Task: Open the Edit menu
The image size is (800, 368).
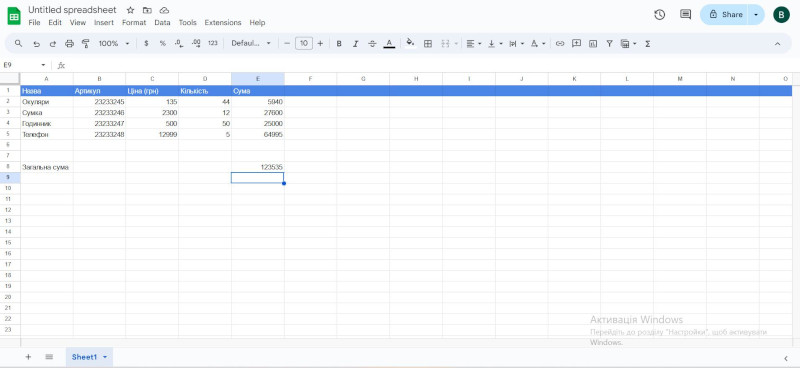Action: point(55,23)
